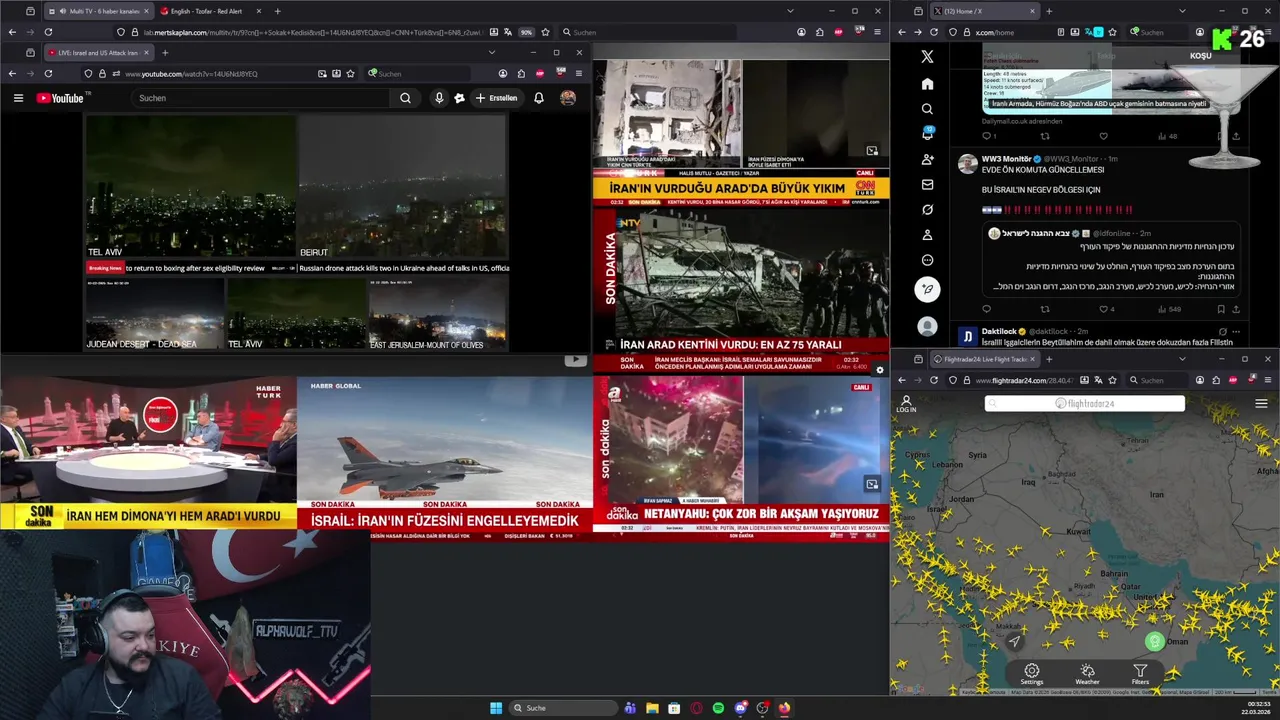
Task: Click Flightradar24 my-location arrow button
Action: click(1014, 641)
